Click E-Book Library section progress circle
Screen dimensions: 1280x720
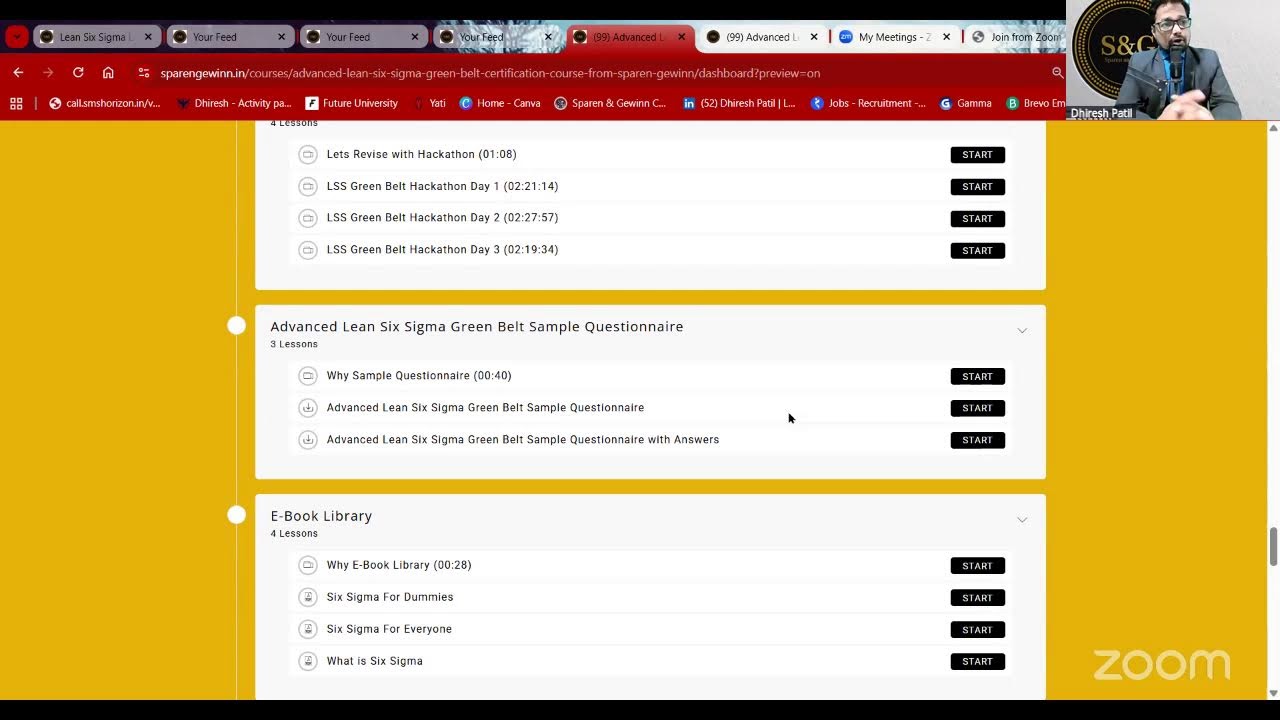pyautogui.click(x=236, y=514)
